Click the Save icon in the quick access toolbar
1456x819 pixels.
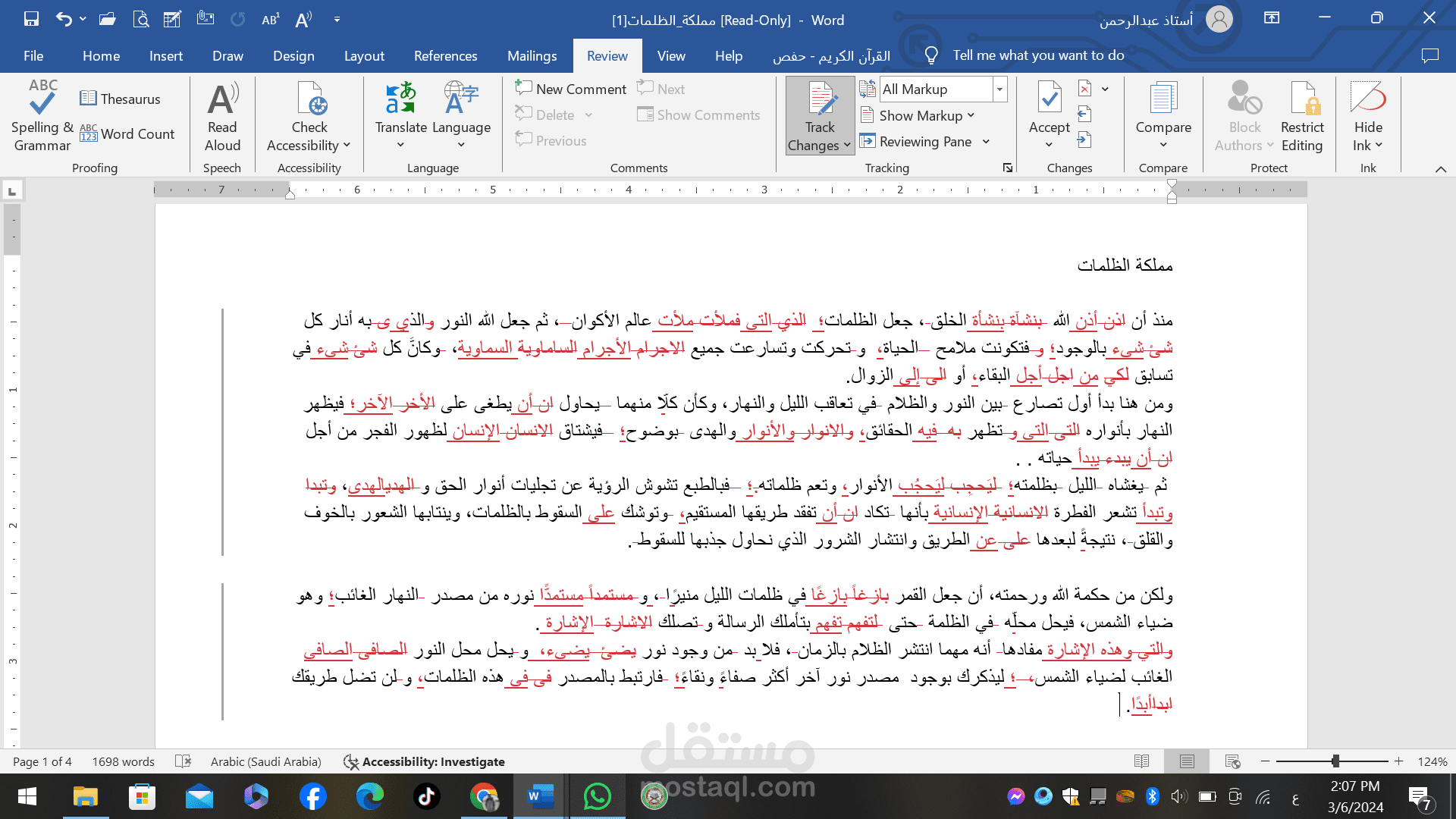tap(31, 19)
